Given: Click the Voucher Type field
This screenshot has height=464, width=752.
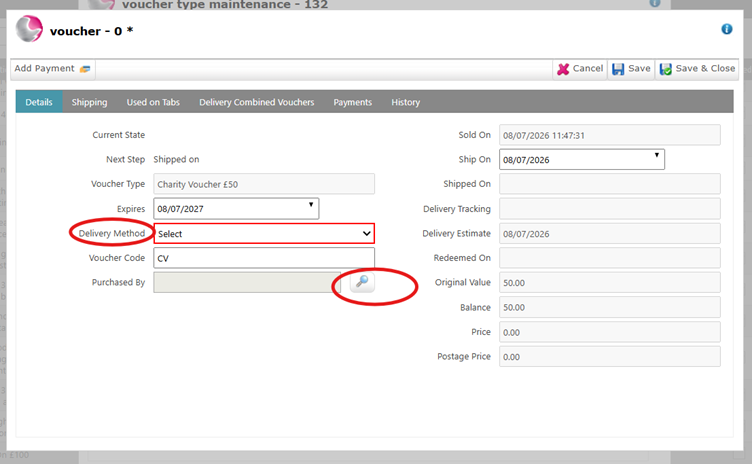Looking at the screenshot, I should [264, 184].
